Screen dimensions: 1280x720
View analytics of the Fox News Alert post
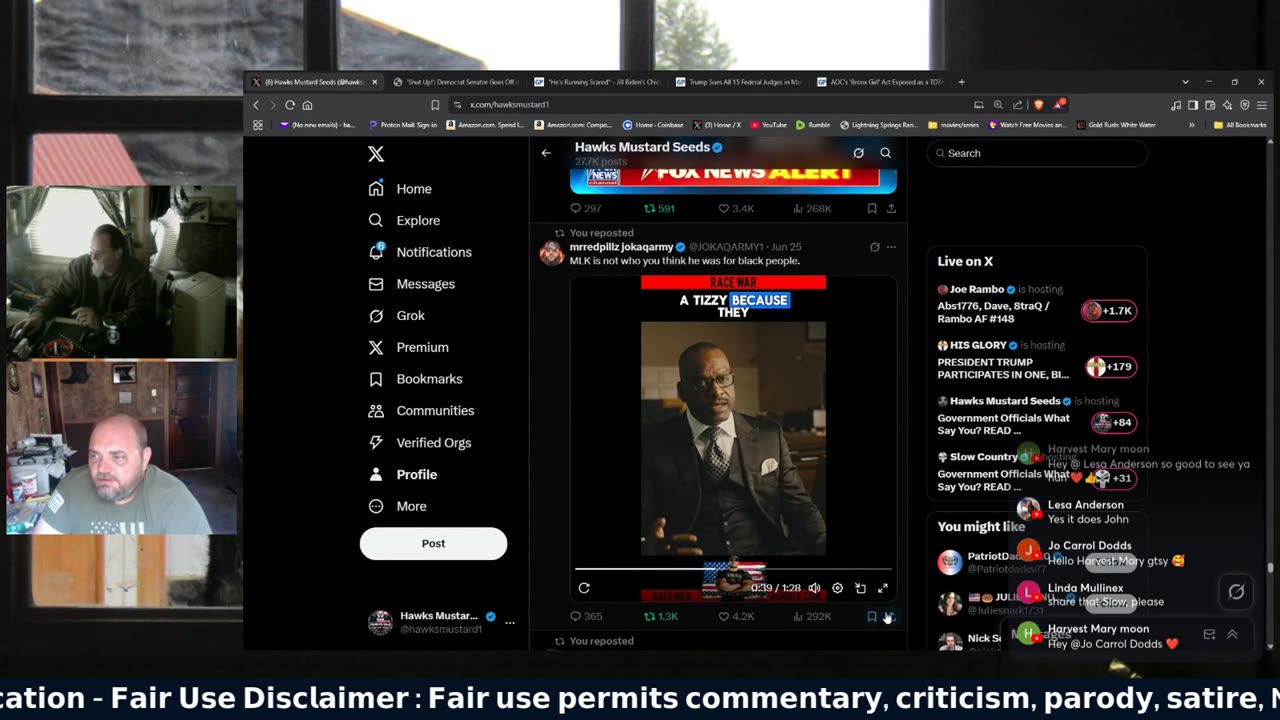812,209
